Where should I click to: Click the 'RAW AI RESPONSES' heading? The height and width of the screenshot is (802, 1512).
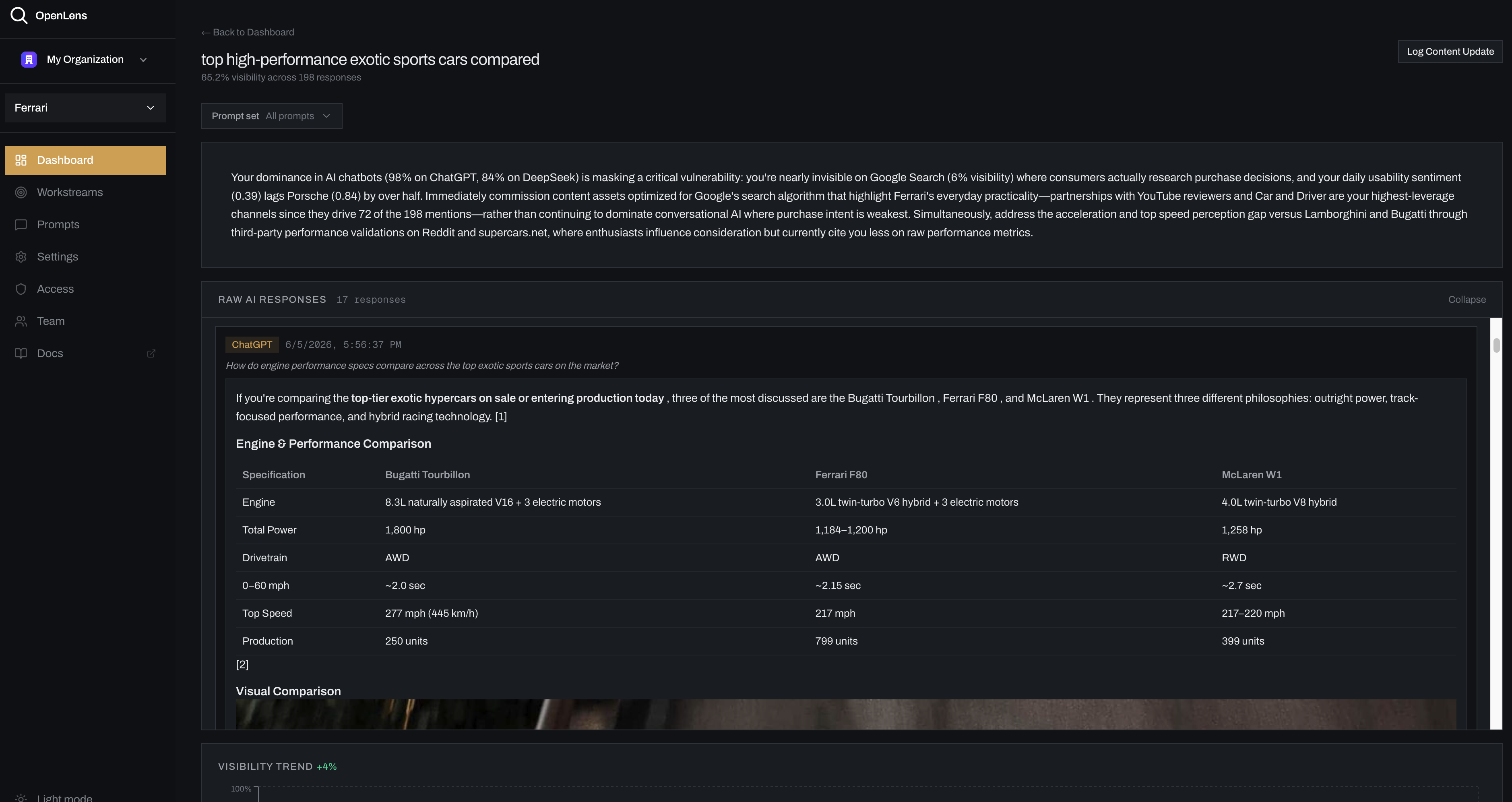[x=273, y=300]
